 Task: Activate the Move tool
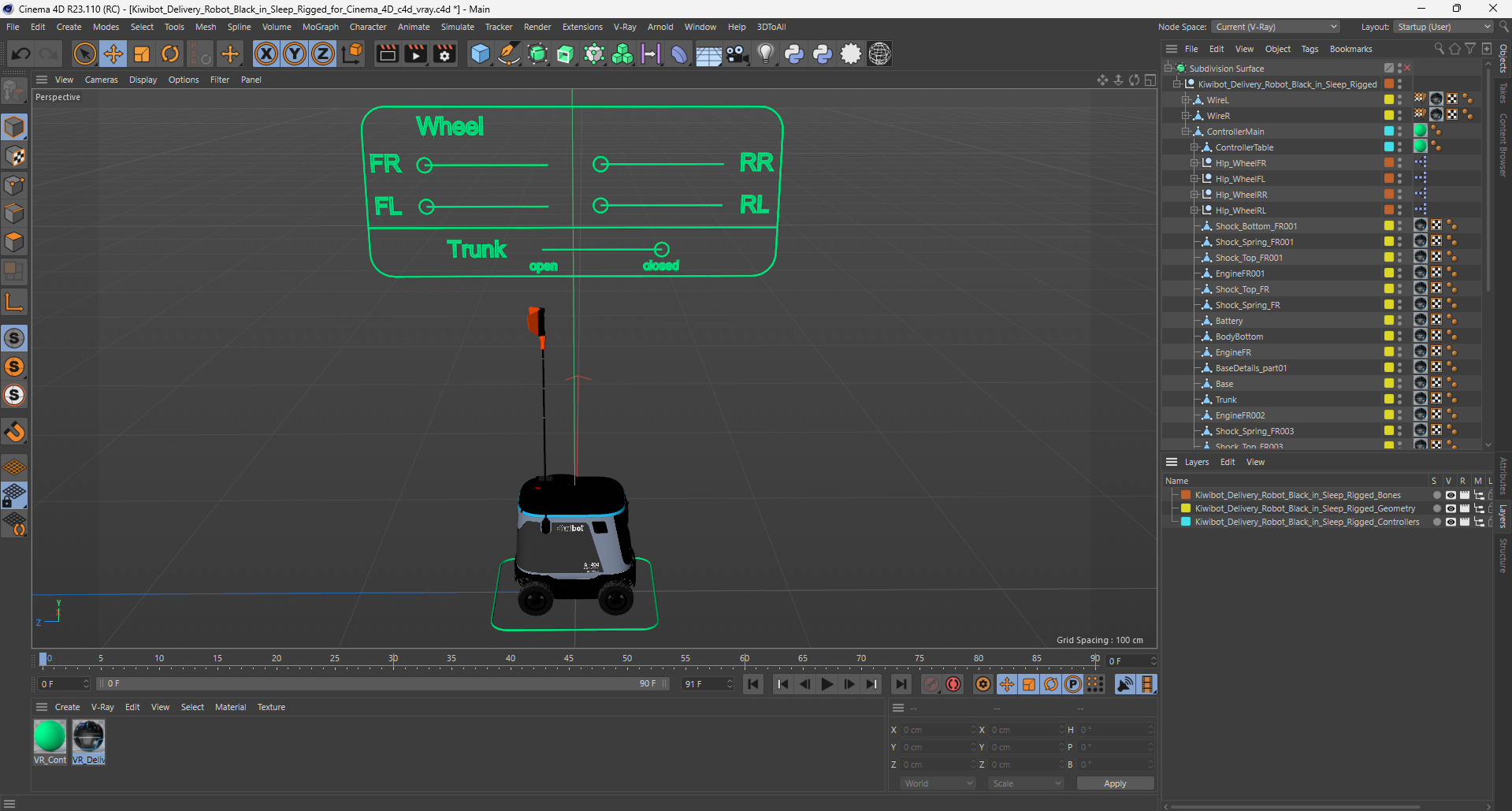(x=113, y=54)
